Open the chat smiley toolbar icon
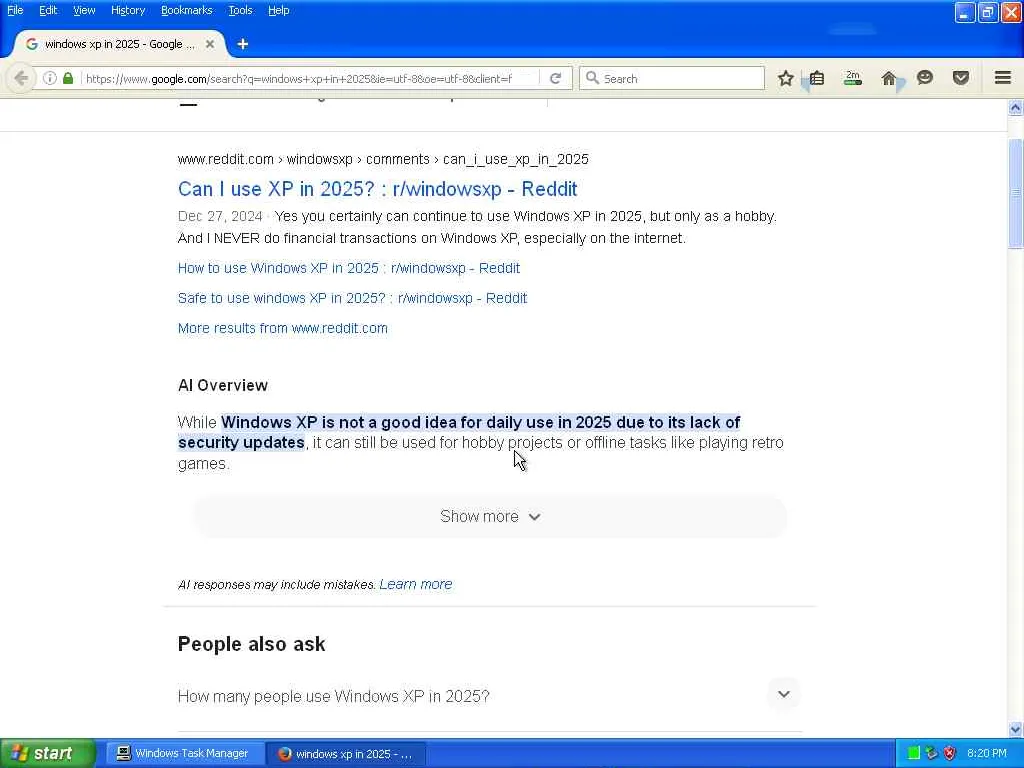The height and width of the screenshot is (768, 1024). click(x=925, y=78)
